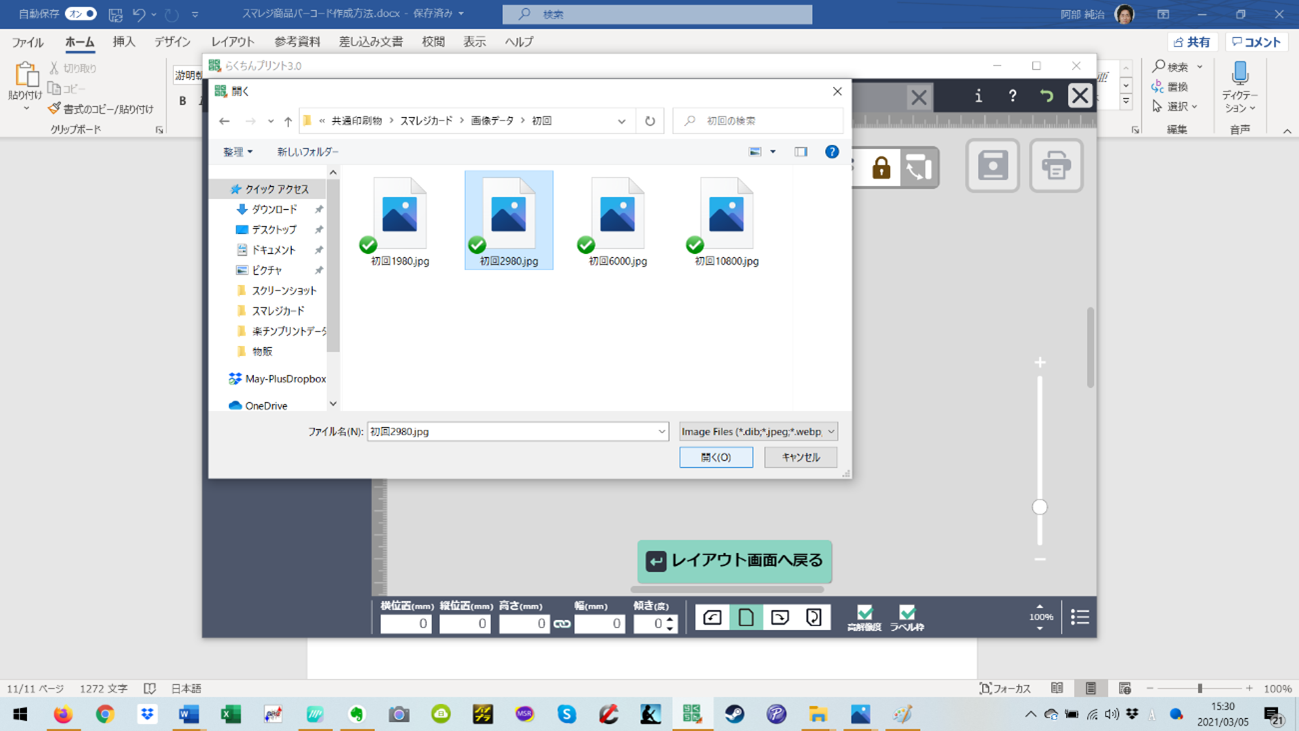Click the green undo arrow icon
The height and width of the screenshot is (731, 1299).
pos(1046,96)
